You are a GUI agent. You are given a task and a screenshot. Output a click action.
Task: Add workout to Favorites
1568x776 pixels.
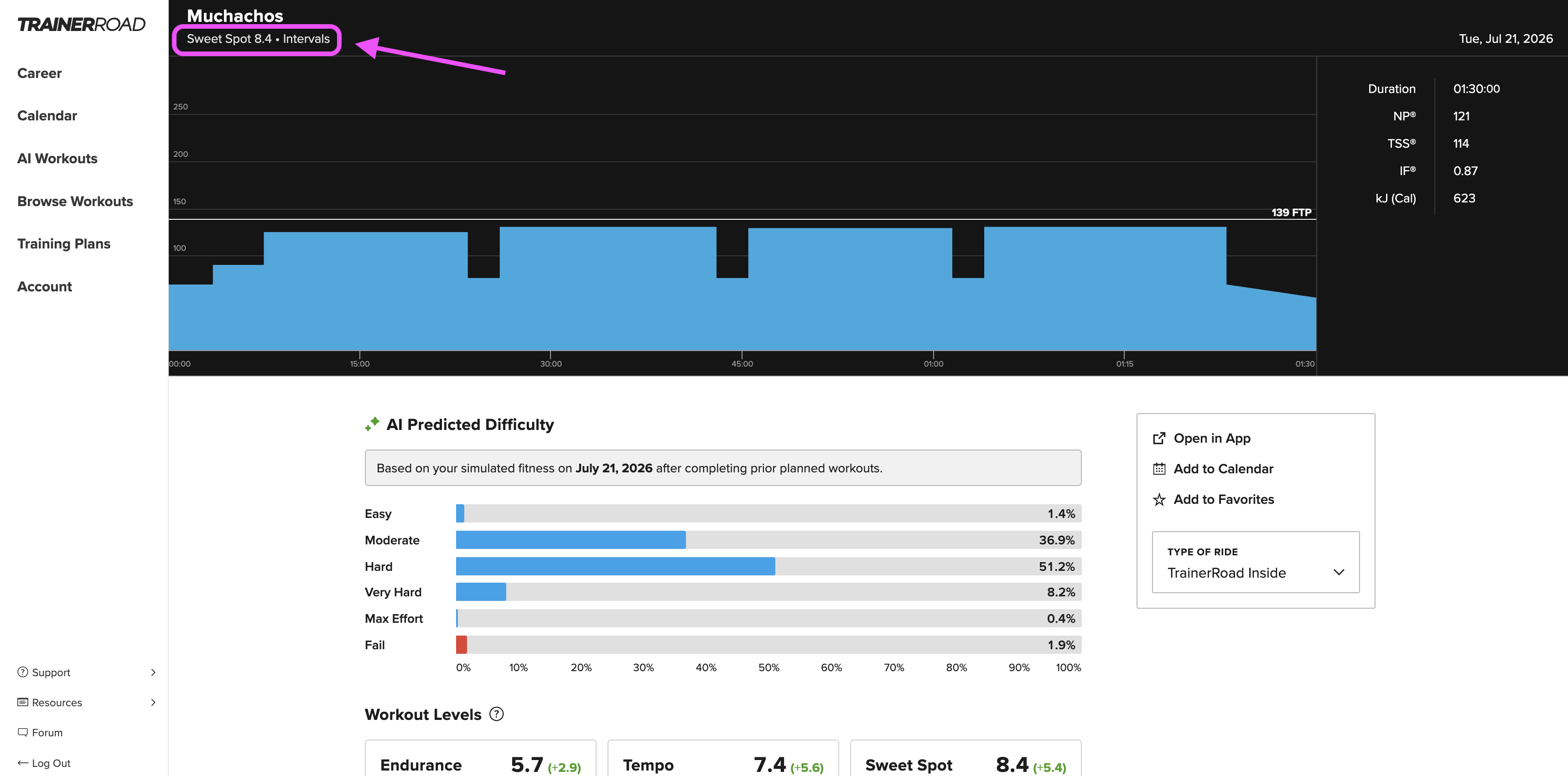1224,500
